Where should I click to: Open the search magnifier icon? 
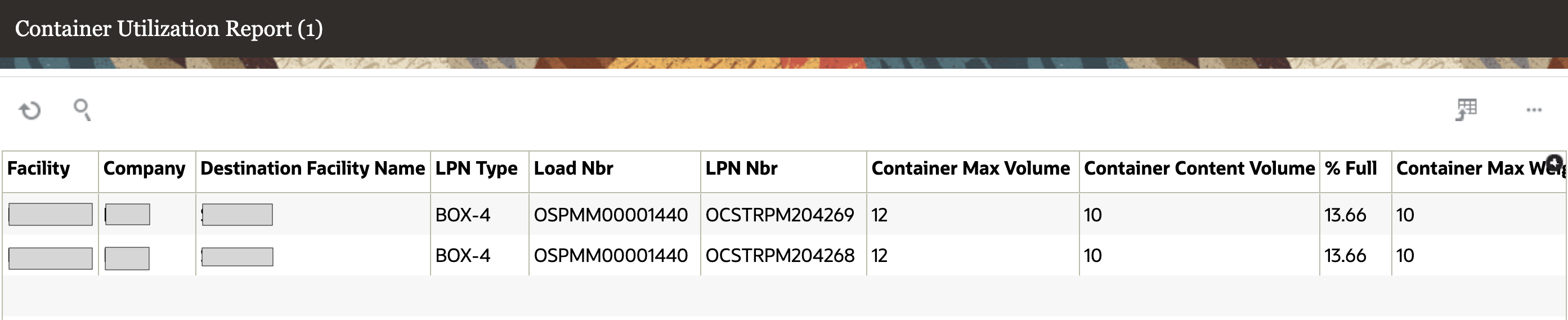pos(82,110)
